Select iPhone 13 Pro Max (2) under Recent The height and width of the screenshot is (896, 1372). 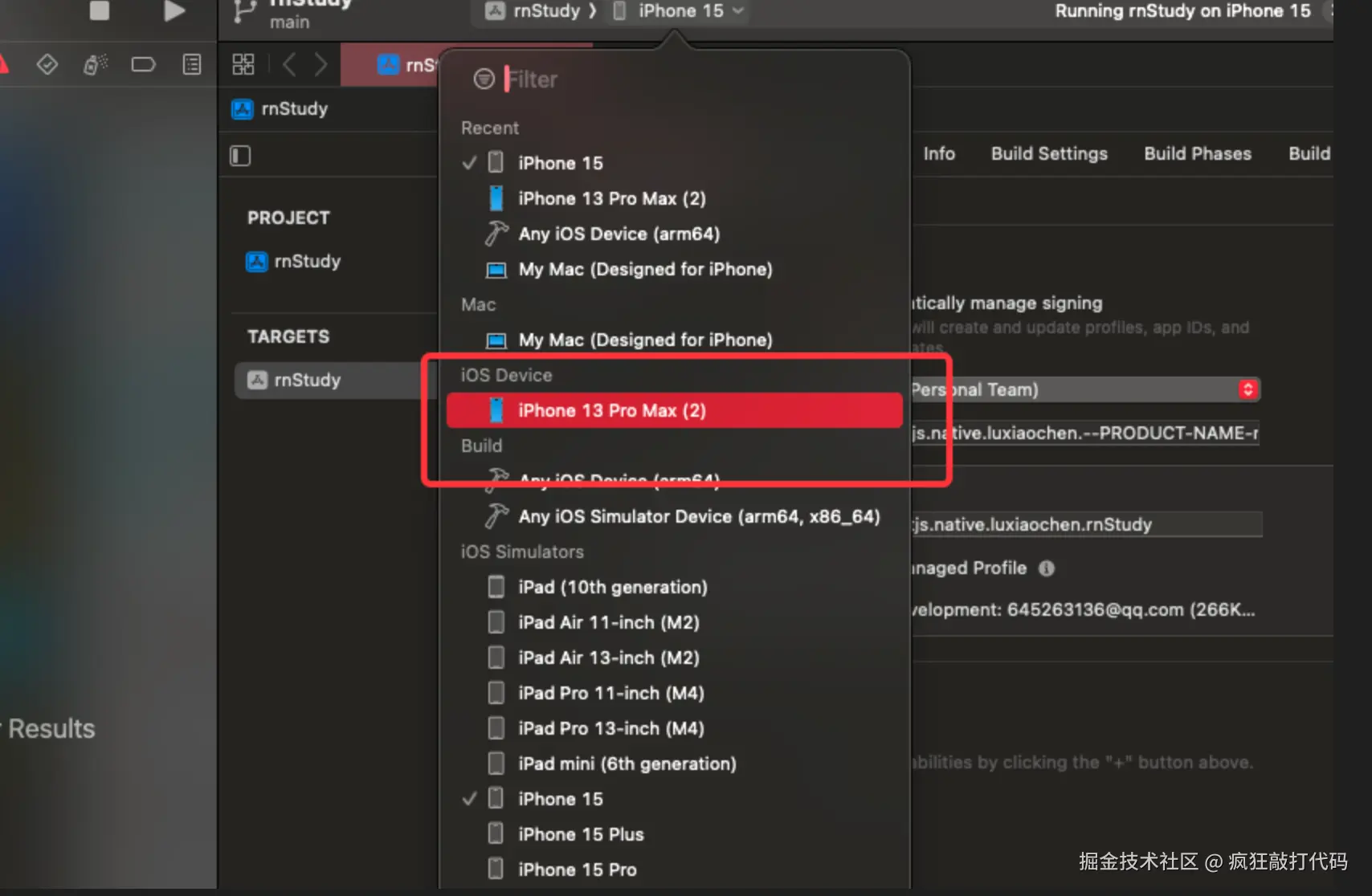tap(675, 198)
